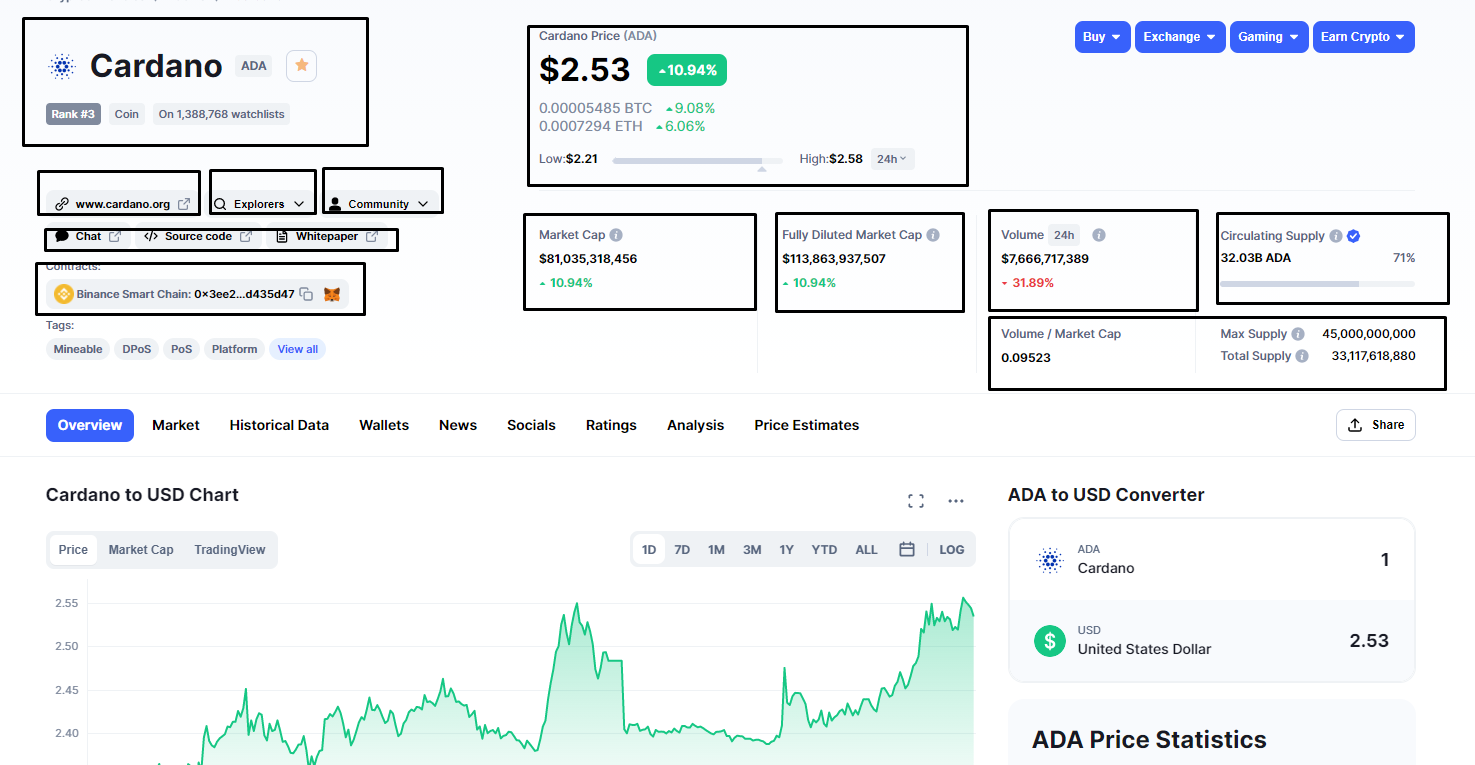The height and width of the screenshot is (765, 1475).
Task: Click the verified badge beside Circulating Supply
Action: 1353,236
